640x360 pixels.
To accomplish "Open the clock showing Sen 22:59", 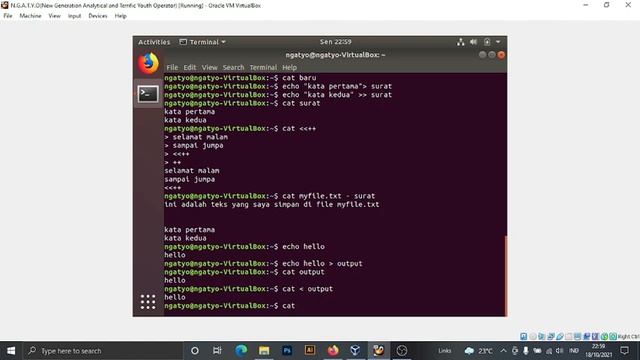I will [336, 42].
